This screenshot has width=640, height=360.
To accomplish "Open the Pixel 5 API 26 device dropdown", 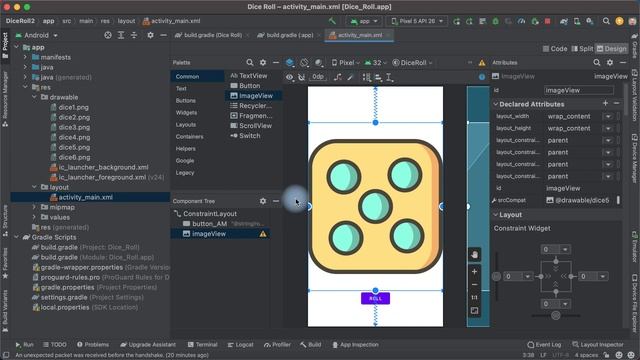I will [x=417, y=21].
